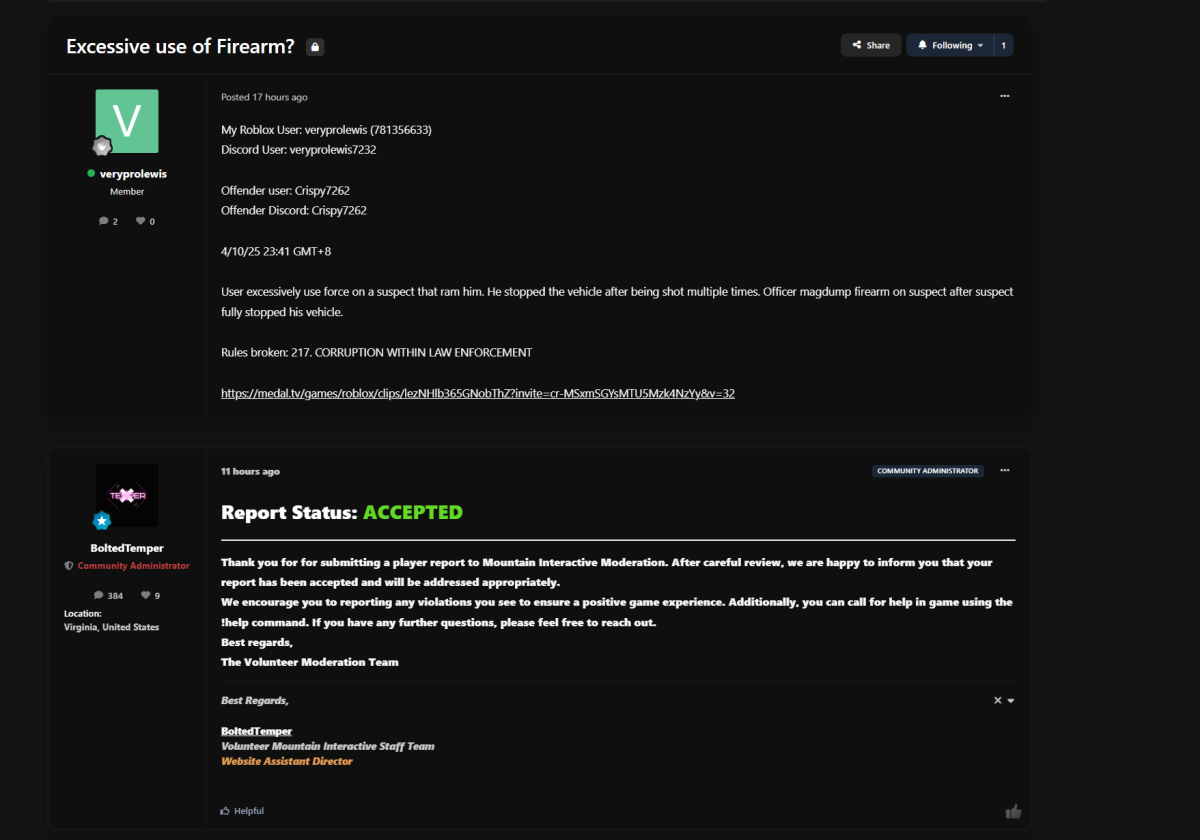Click veryprolewis's member rank badge icon

click(102, 148)
